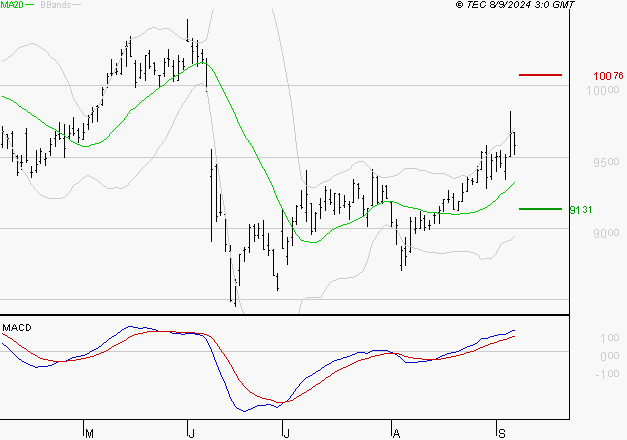Click the TEC 8/9/2024 3:0 GMT timestamp
The image size is (627, 440).
click(515, 5)
